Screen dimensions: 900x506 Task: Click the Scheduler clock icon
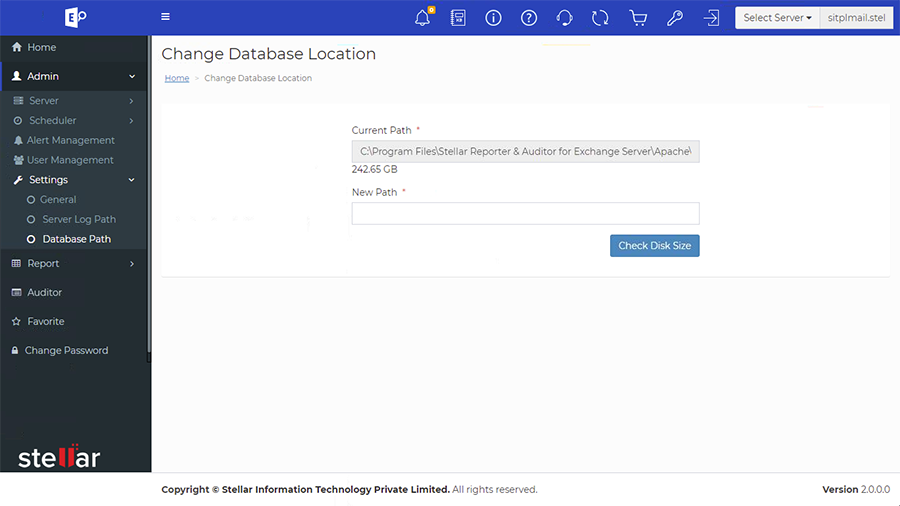point(18,120)
